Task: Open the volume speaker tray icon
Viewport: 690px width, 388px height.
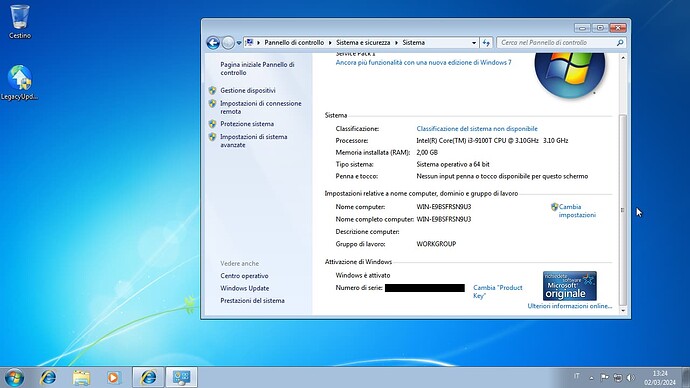Action: tap(631, 377)
